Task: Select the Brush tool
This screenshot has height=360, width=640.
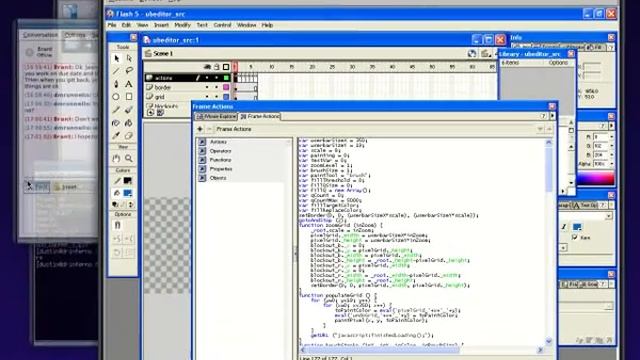Action: tap(129, 110)
